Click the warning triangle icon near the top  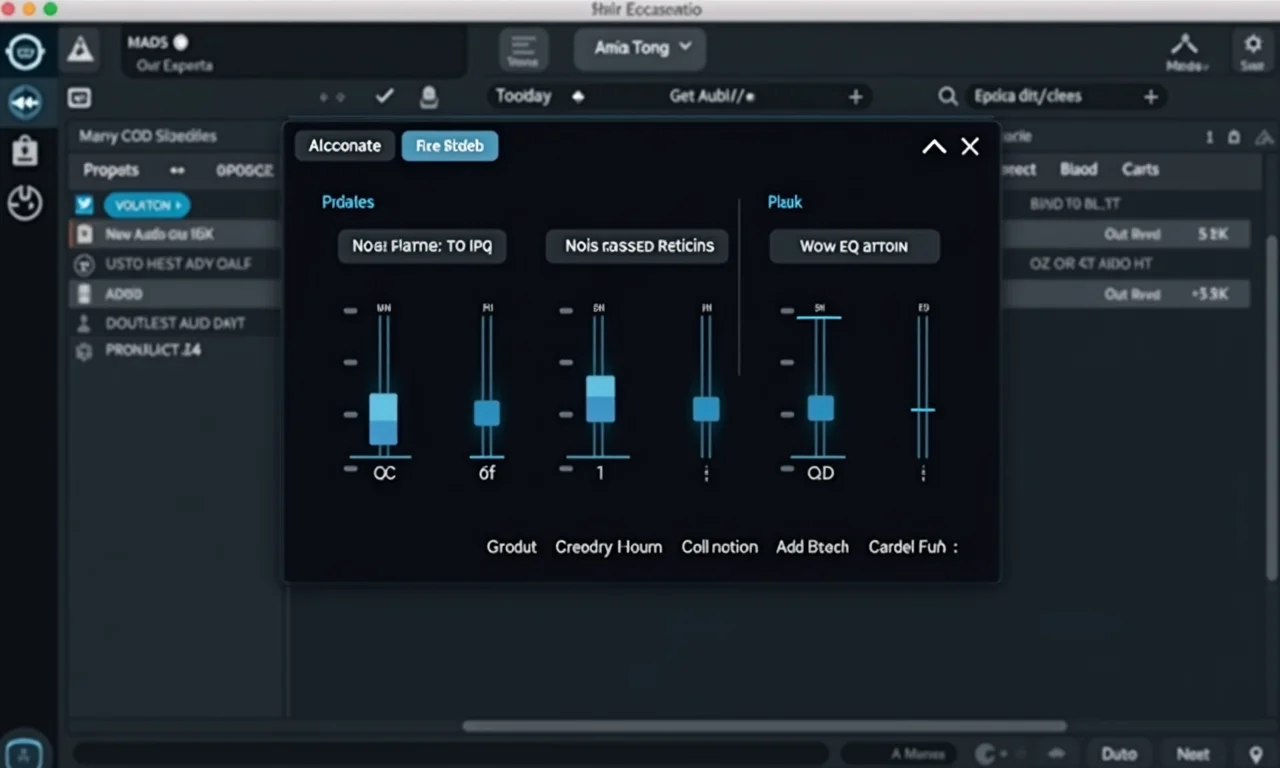(x=81, y=49)
